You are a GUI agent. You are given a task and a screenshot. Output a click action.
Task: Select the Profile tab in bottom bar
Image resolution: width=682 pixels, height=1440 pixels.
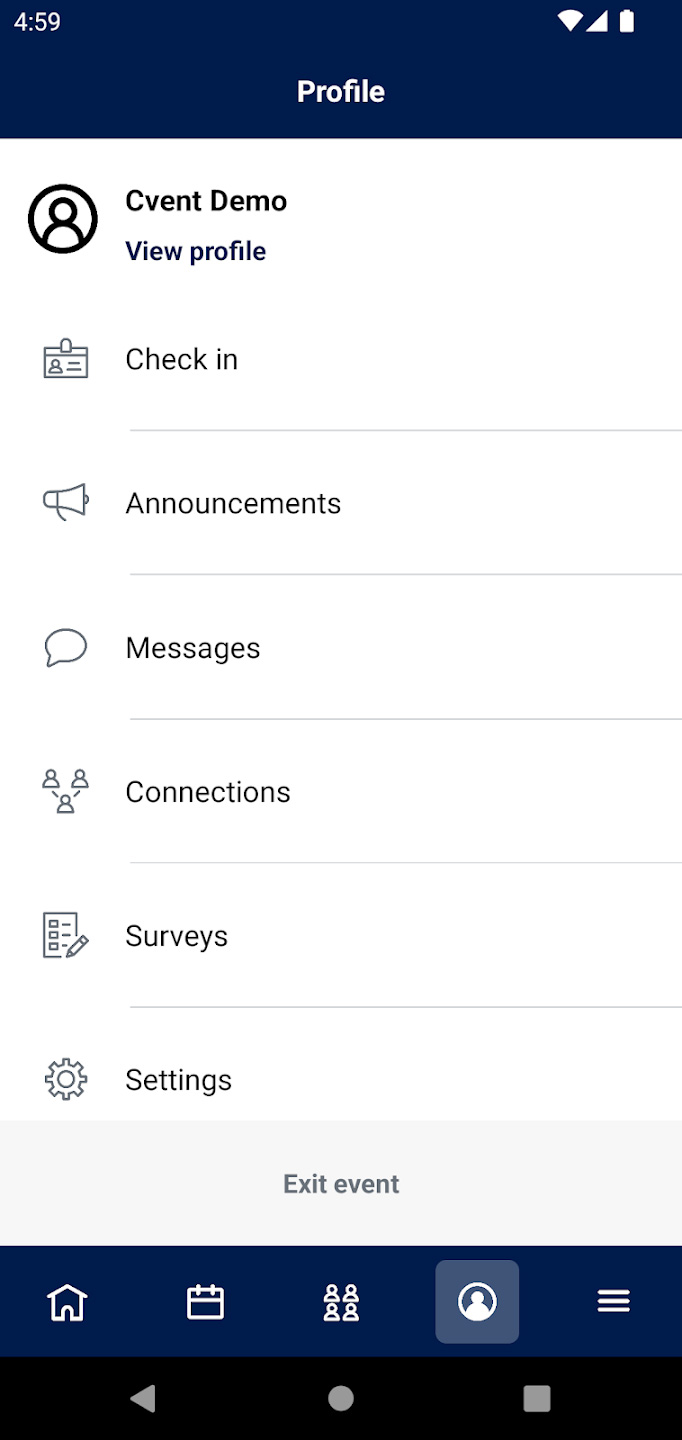[477, 1302]
